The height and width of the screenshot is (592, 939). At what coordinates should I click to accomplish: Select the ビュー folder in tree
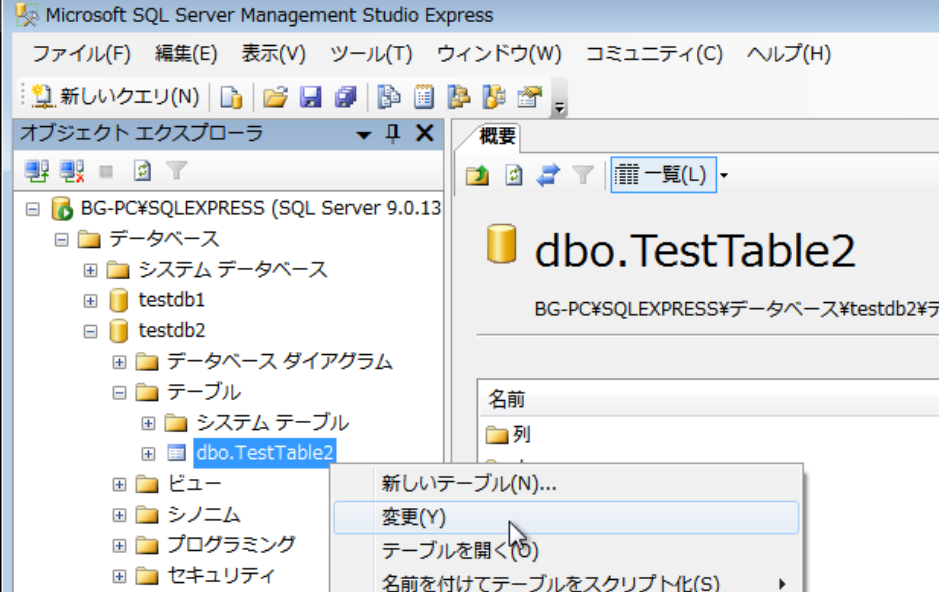(194, 484)
